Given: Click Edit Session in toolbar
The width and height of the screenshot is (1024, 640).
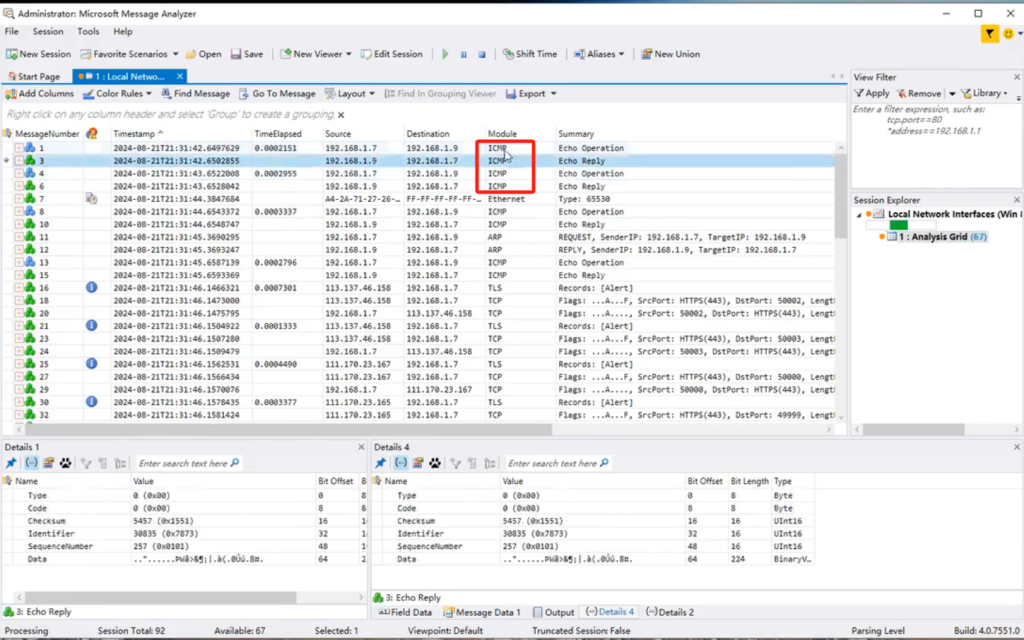Looking at the screenshot, I should (x=392, y=54).
